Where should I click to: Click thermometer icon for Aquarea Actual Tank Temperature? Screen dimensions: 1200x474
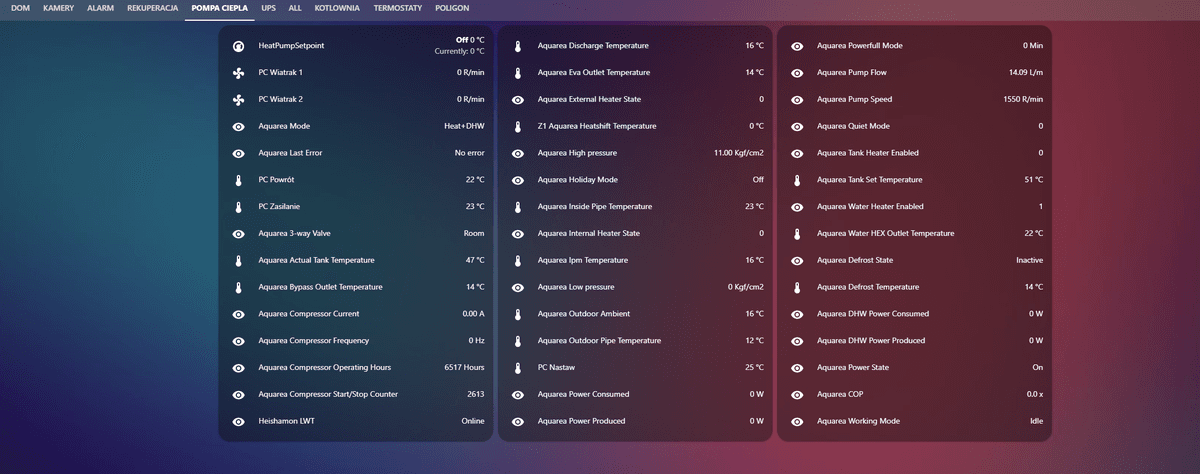click(x=238, y=260)
